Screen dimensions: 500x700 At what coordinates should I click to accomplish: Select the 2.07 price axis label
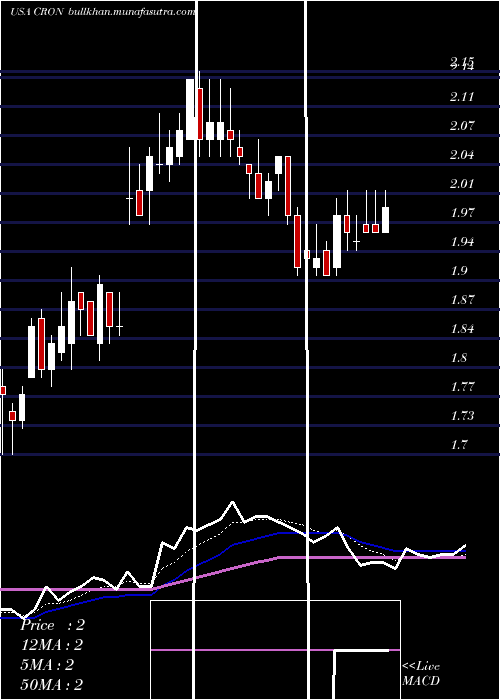462,125
